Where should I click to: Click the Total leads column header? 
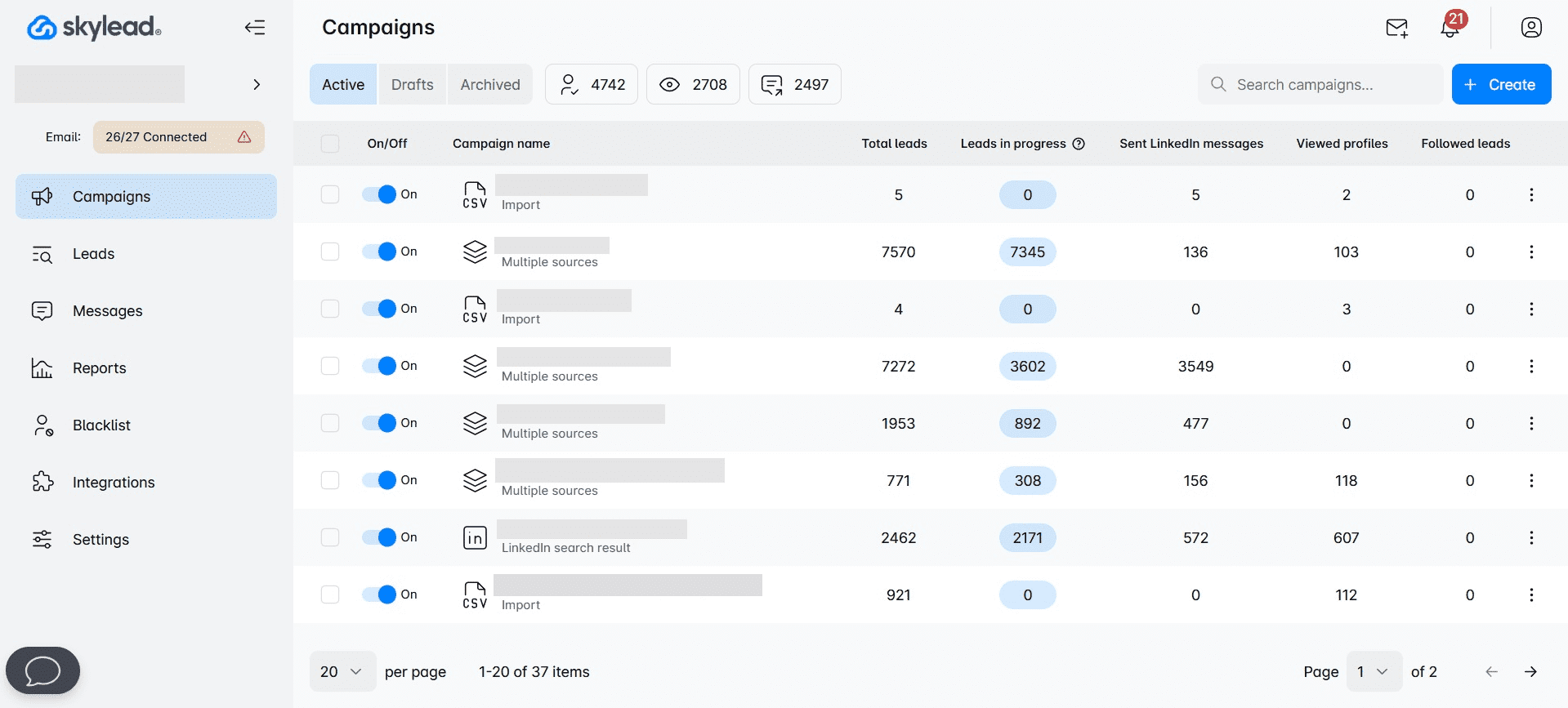coord(894,144)
